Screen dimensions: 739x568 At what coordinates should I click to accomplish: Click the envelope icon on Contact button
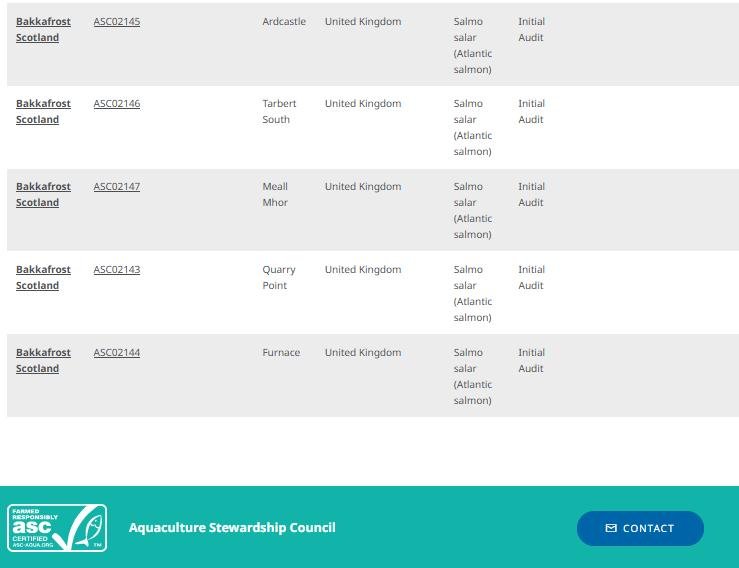click(x=611, y=528)
